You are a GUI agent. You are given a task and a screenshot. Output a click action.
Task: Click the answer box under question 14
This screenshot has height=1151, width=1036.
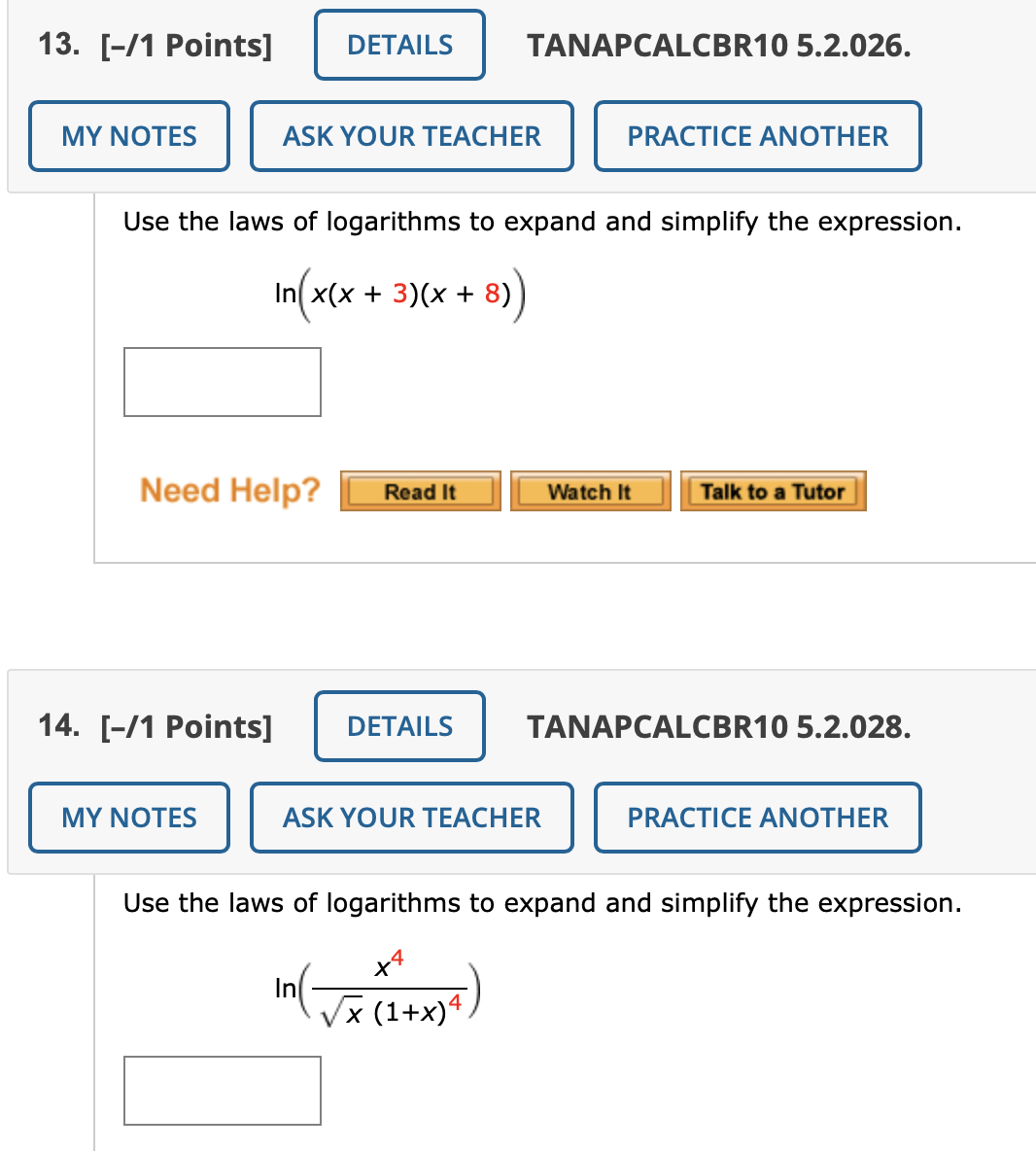pos(222,1090)
